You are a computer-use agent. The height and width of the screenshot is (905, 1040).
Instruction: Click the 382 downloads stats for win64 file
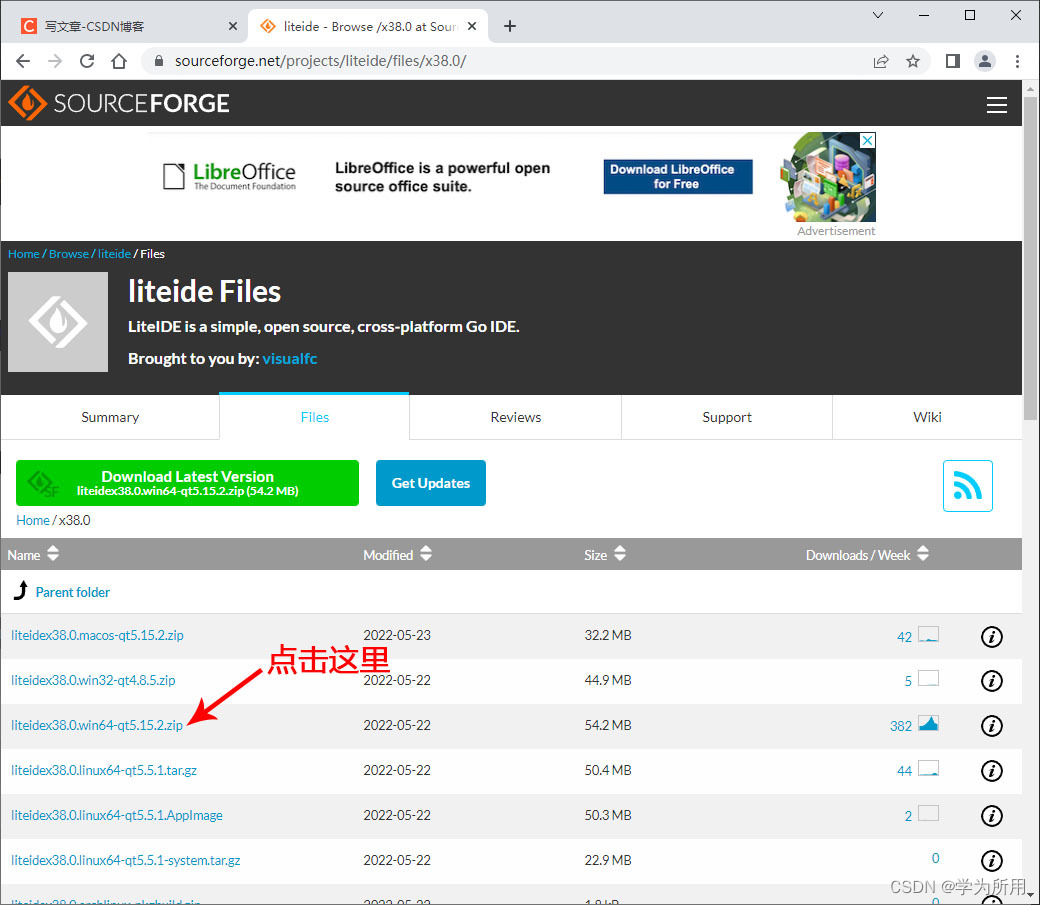(x=901, y=727)
